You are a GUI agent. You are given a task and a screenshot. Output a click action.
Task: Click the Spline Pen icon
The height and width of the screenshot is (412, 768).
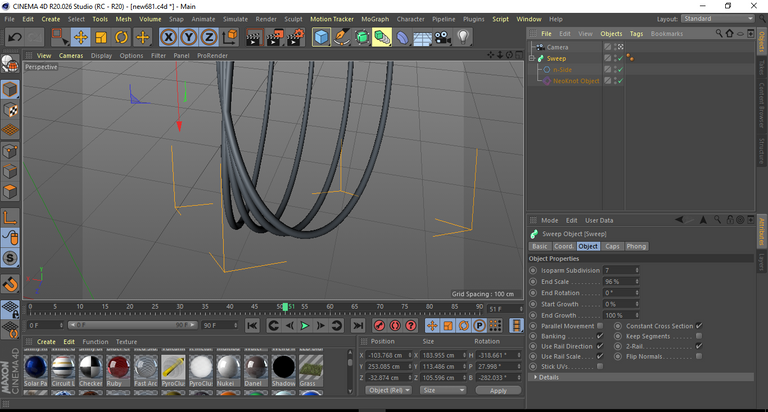341,37
